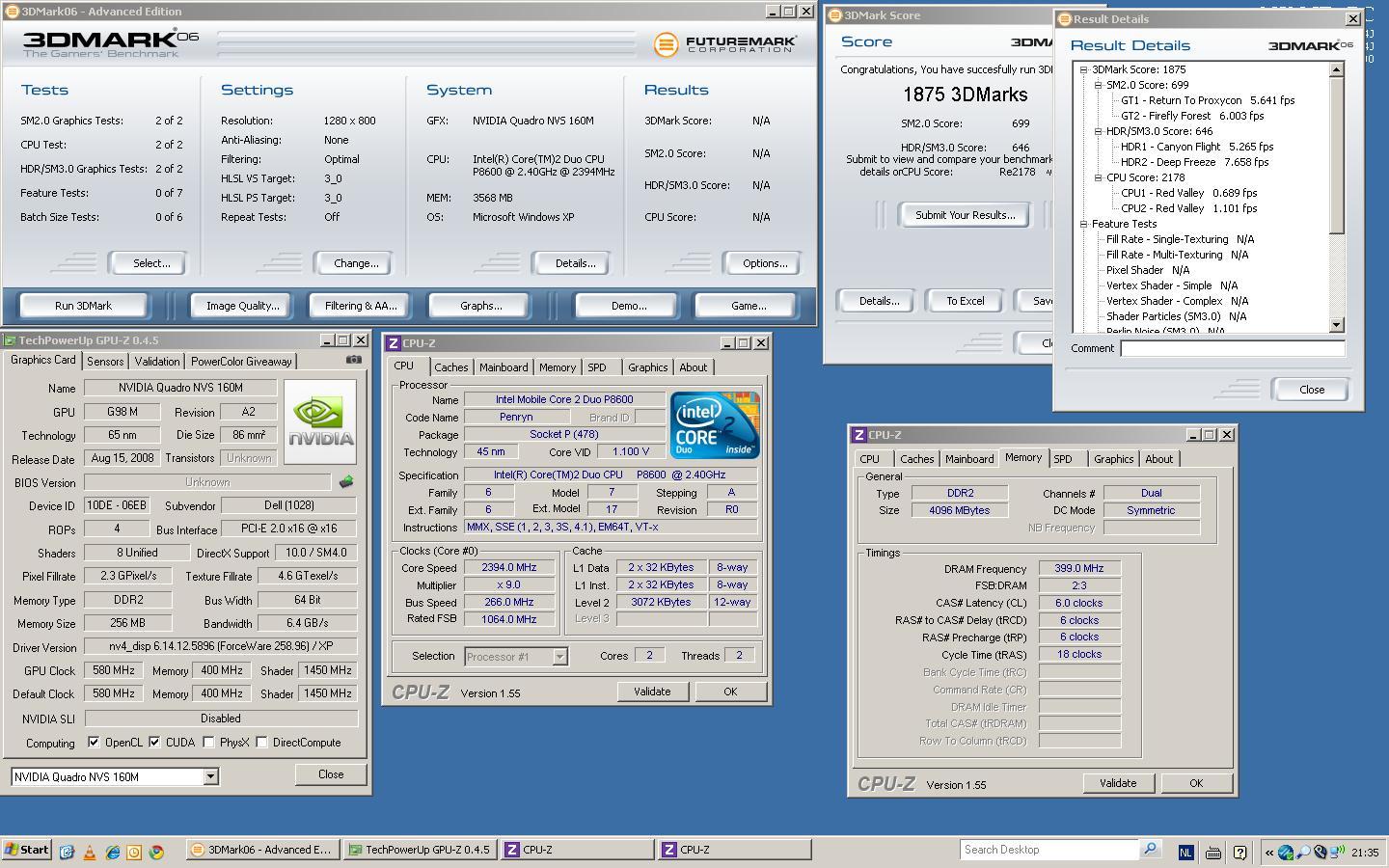Image resolution: width=1389 pixels, height=868 pixels.
Task: Export score with To Excel button
Action: point(965,301)
